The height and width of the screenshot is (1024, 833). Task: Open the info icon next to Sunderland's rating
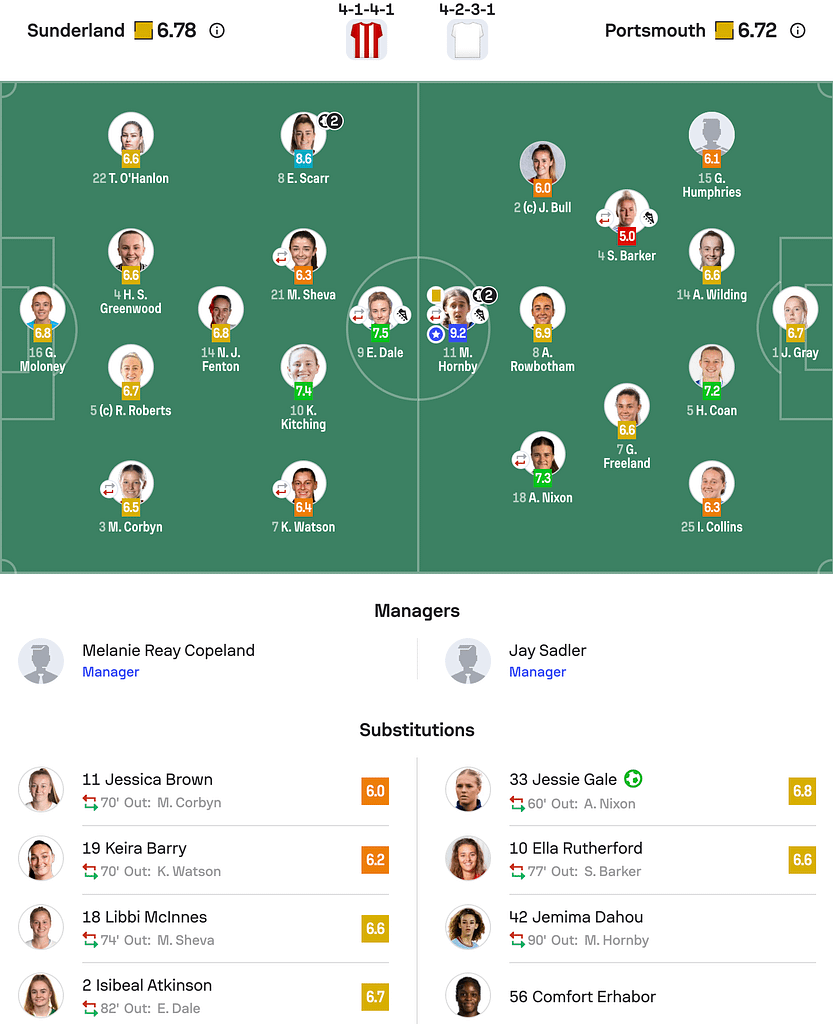217,31
